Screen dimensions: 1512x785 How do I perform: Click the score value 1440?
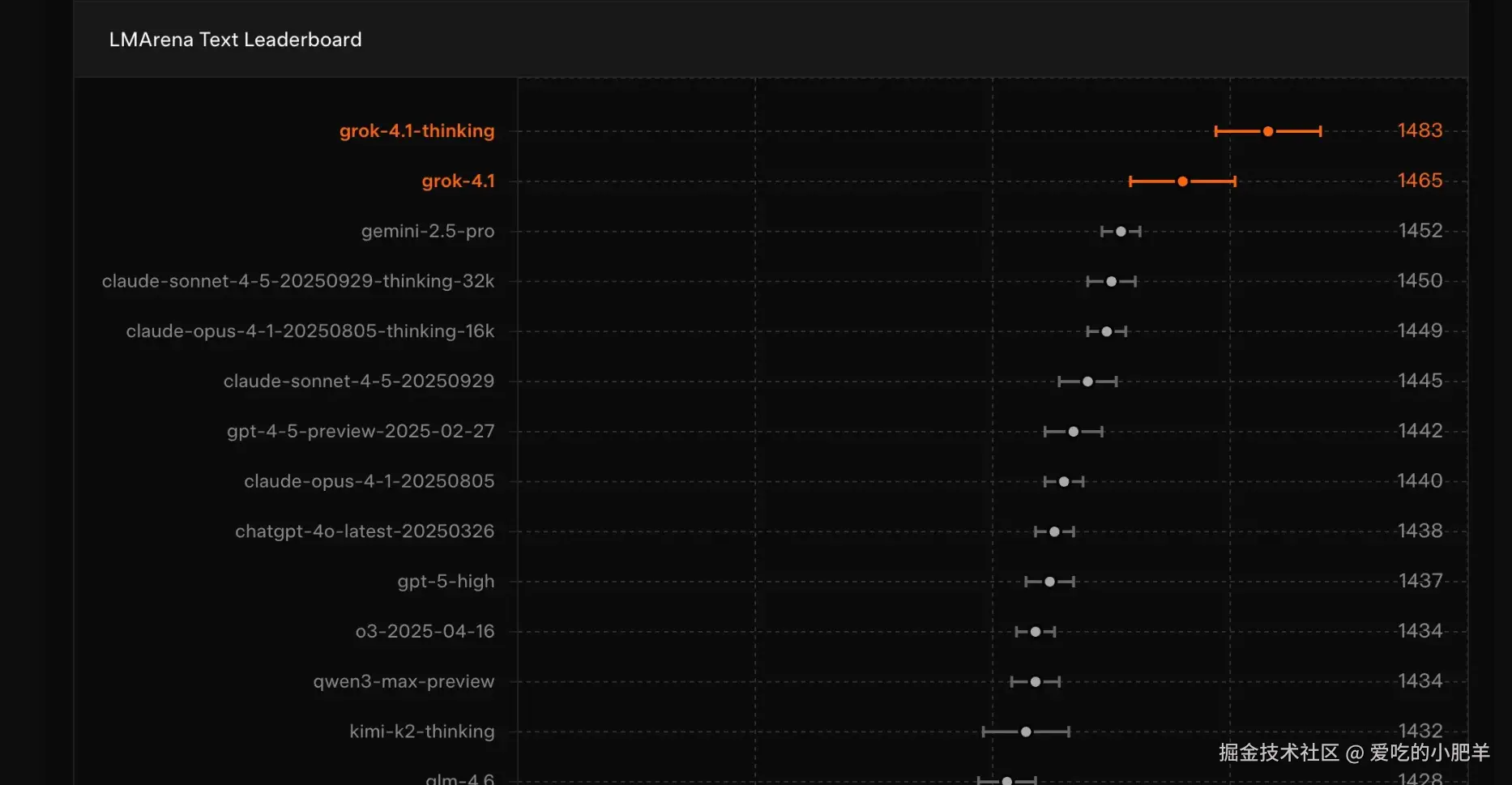1420,481
